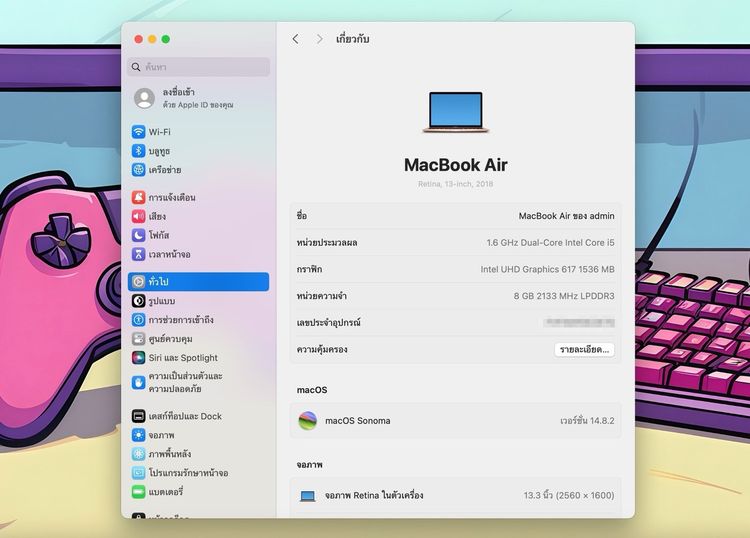This screenshot has height=538, width=750.
Task: Select ทั่วไป in the sidebar
Action: tap(199, 282)
